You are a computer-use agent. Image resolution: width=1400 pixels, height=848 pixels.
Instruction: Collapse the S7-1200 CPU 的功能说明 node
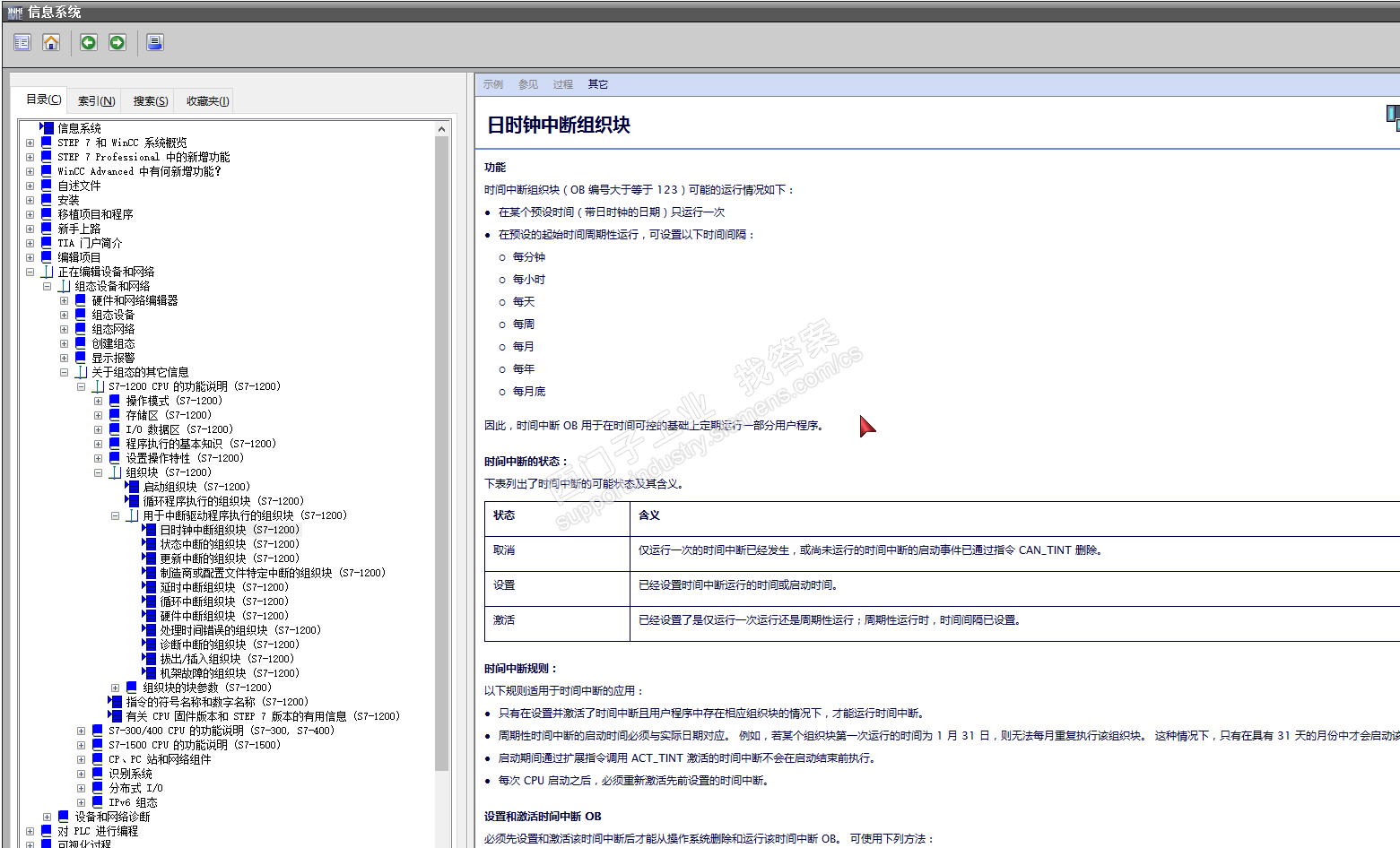[x=81, y=386]
